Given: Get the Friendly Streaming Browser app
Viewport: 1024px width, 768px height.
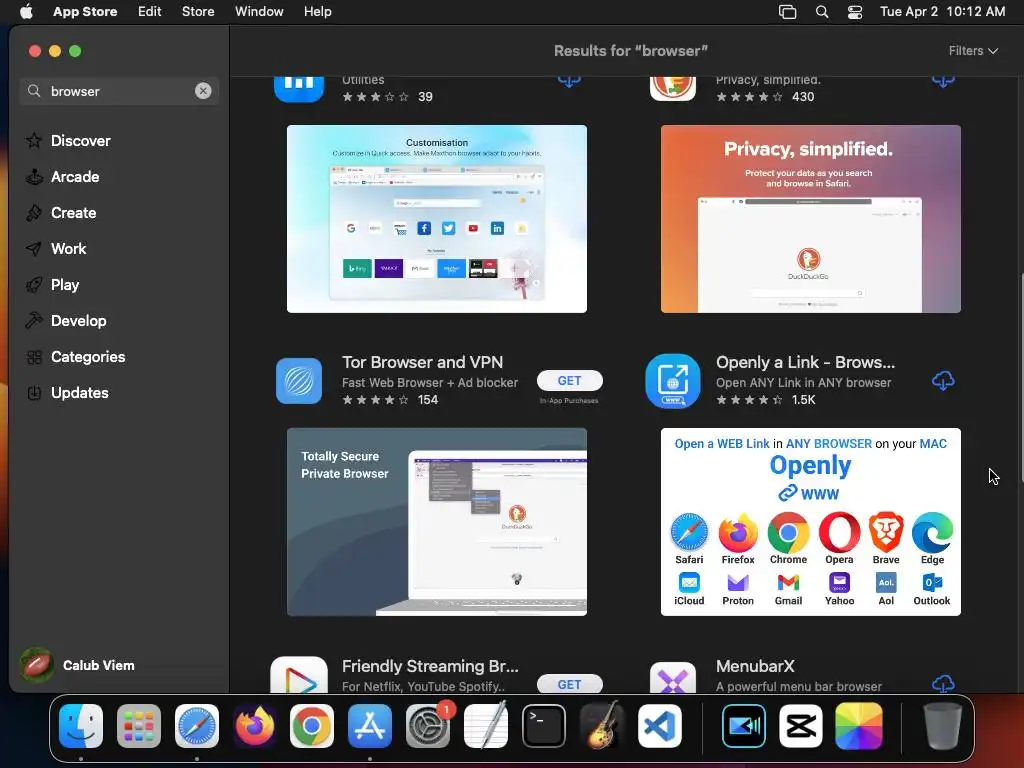Looking at the screenshot, I should pyautogui.click(x=569, y=684).
